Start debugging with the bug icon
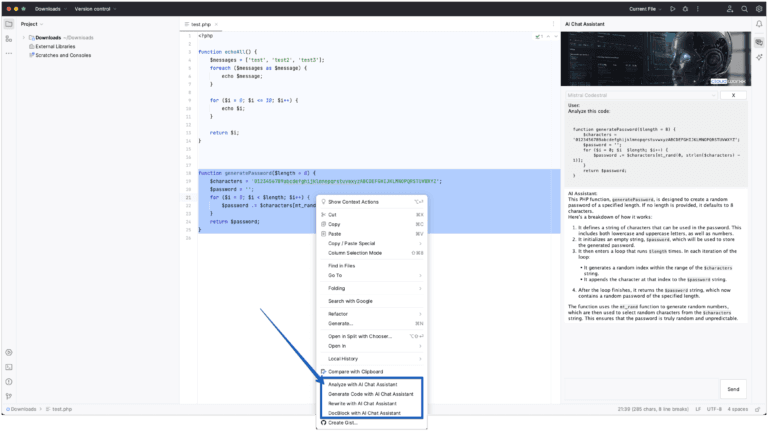 [x=685, y=9]
